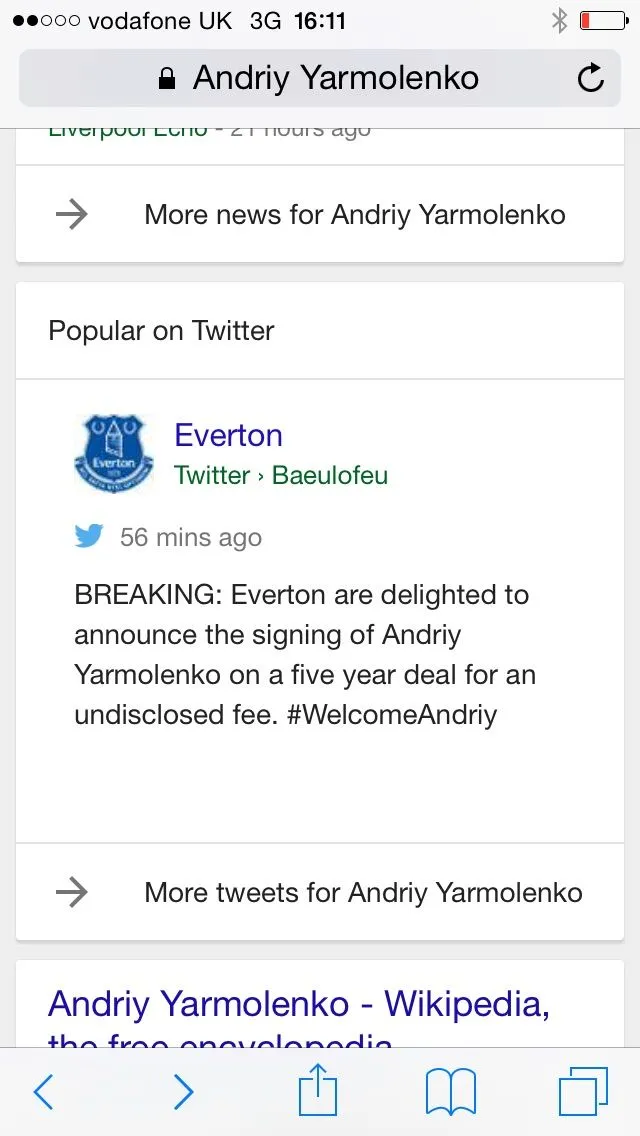Open the Bookmarks book icon

click(451, 1091)
